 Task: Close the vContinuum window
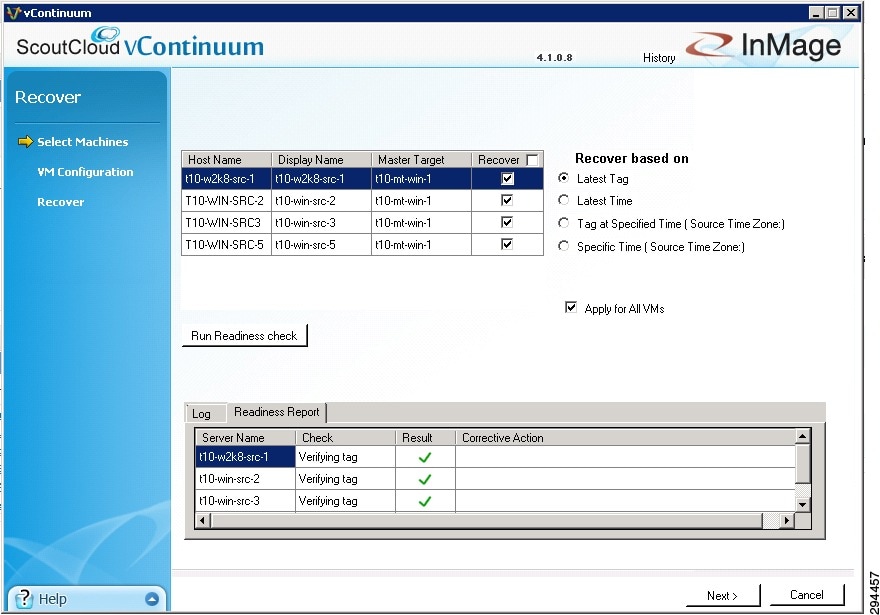coord(851,12)
